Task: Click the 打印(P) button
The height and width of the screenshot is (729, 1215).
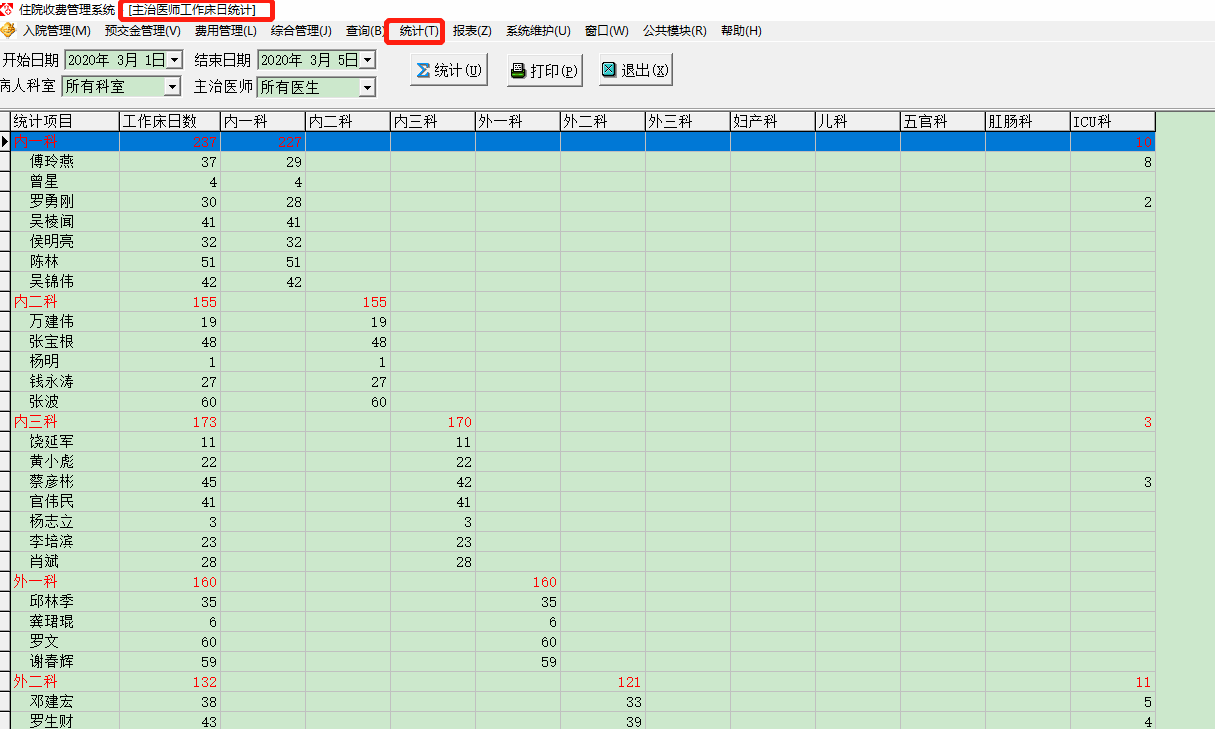Action: coord(544,71)
